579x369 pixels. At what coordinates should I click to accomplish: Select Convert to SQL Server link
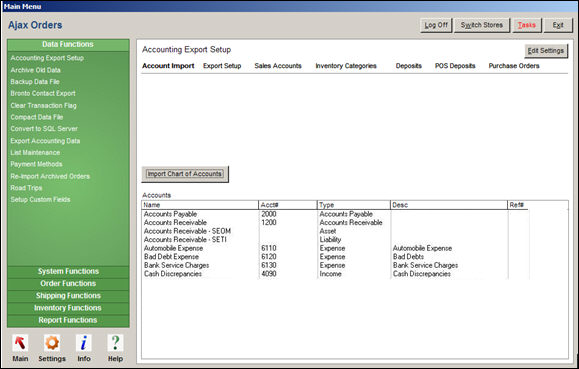44,129
